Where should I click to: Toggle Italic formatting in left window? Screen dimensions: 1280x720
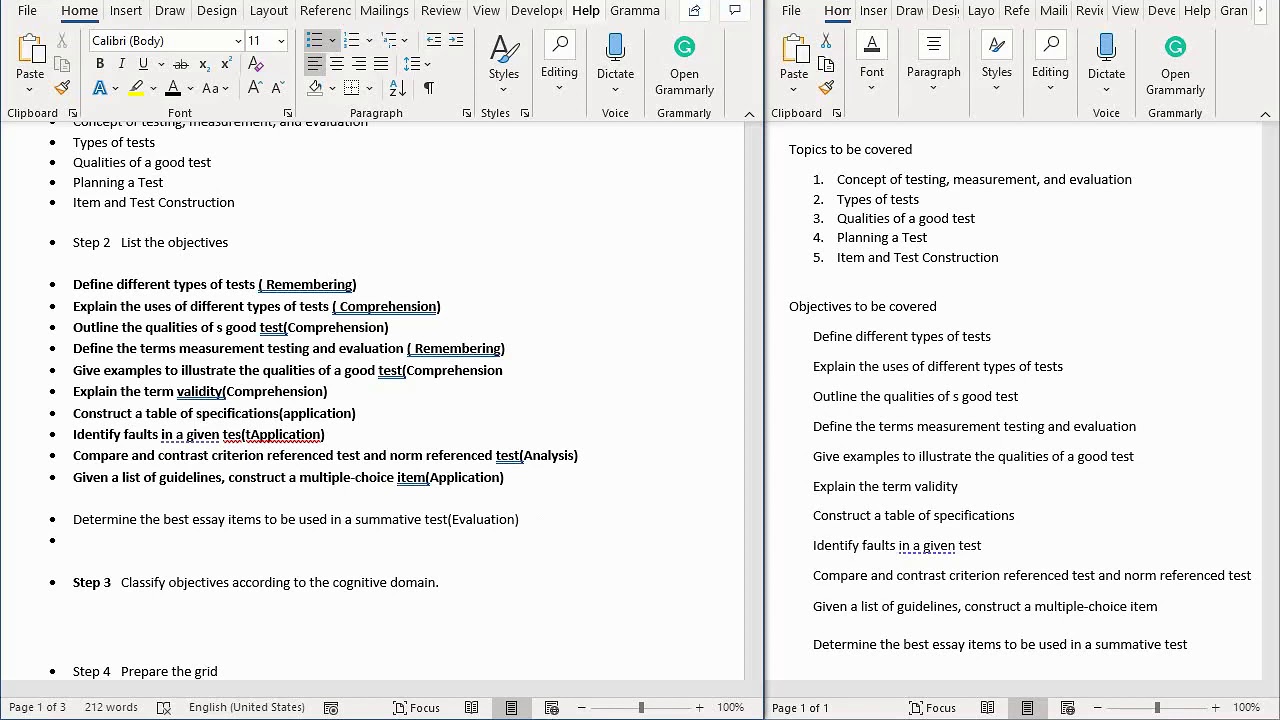pyautogui.click(x=122, y=64)
